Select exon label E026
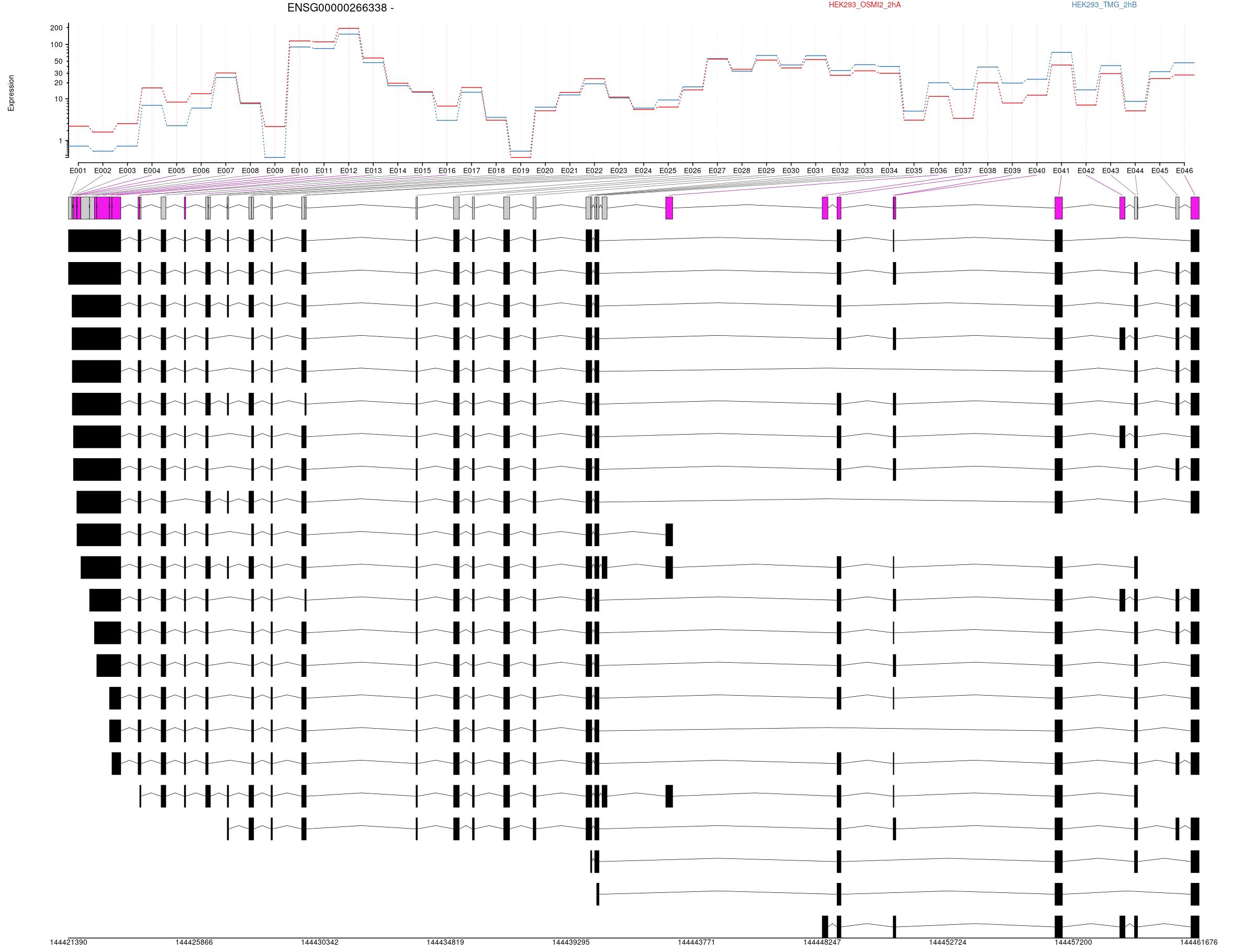 pyautogui.click(x=693, y=171)
